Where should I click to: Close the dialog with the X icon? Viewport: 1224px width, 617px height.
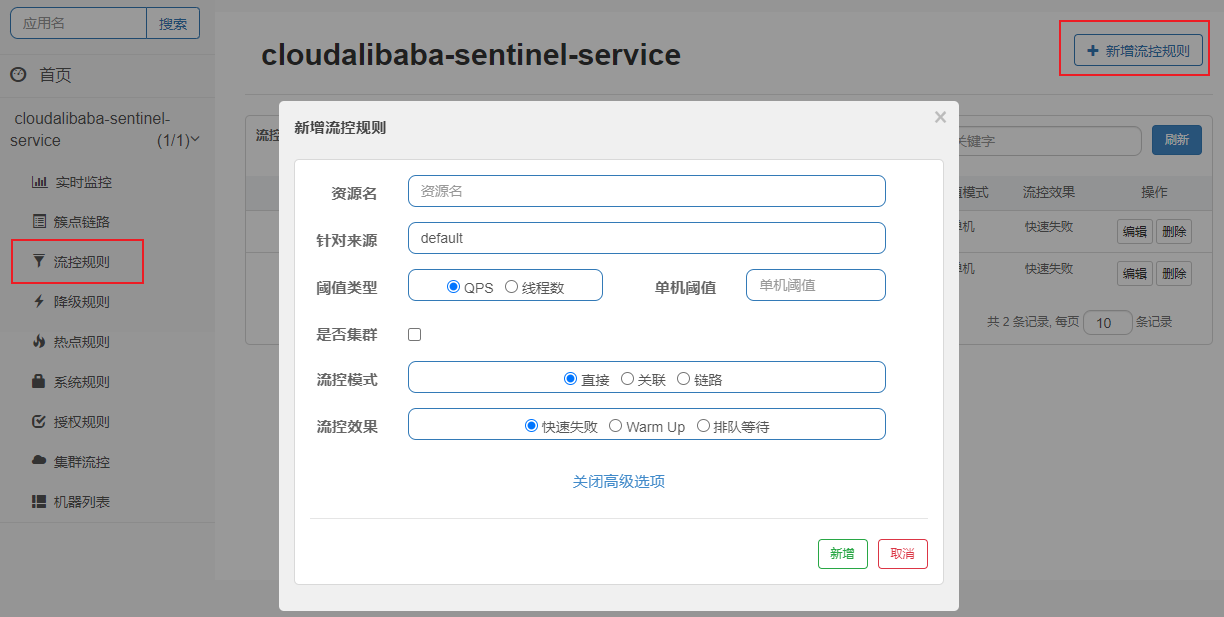(x=940, y=117)
